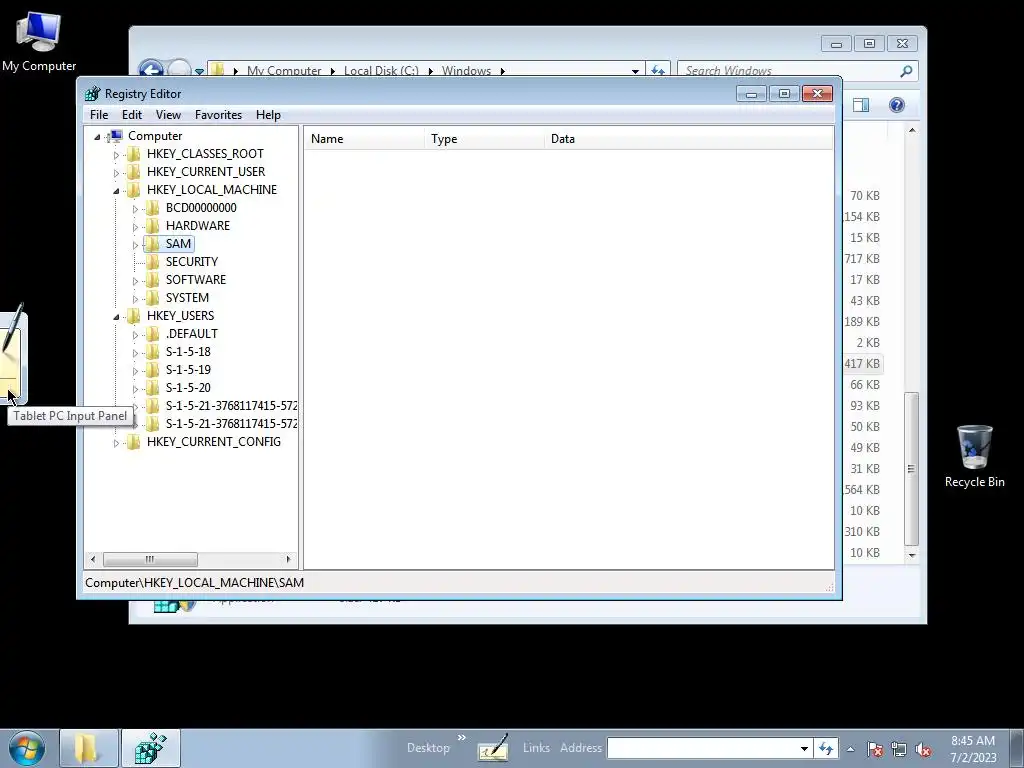Expand the SYSTEM key

(135, 298)
